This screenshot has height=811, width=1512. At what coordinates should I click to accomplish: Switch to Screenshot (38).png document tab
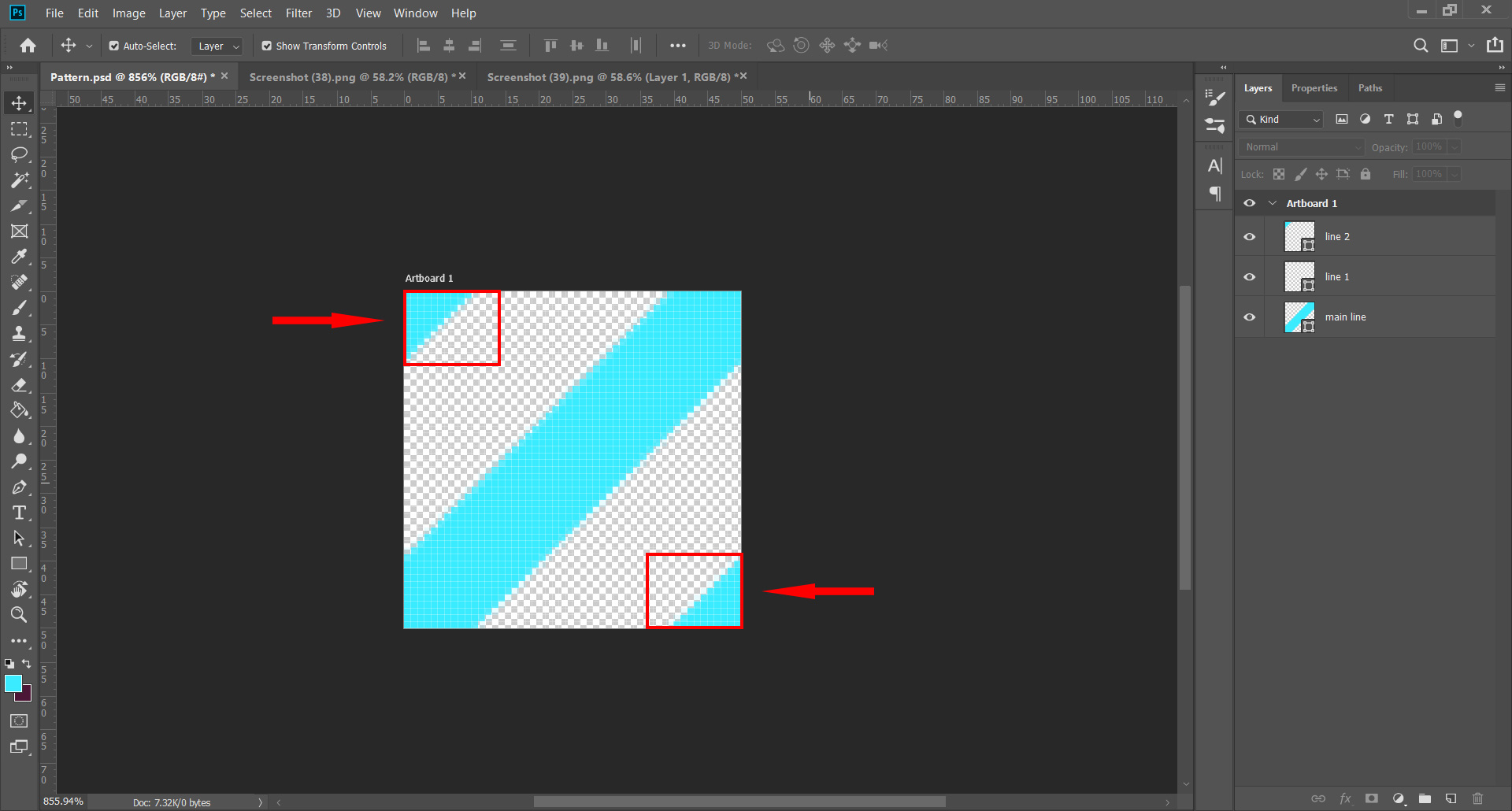click(348, 77)
